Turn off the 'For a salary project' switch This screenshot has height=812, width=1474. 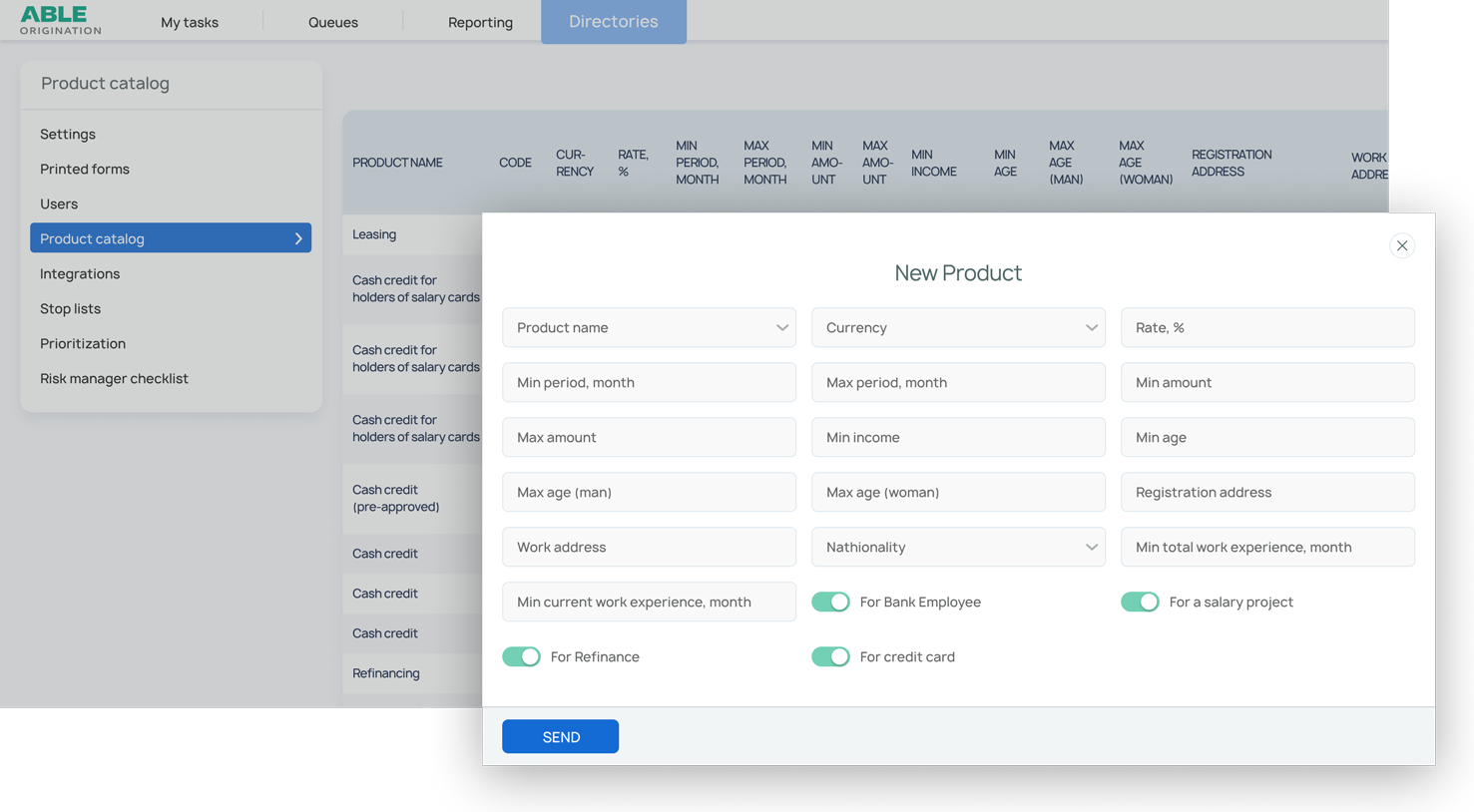[1140, 602]
